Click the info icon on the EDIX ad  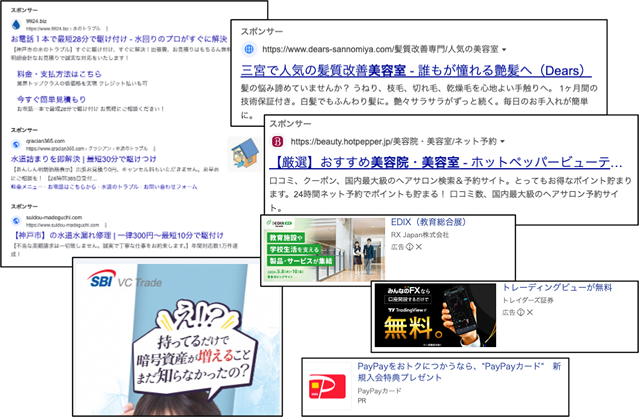click(x=410, y=247)
